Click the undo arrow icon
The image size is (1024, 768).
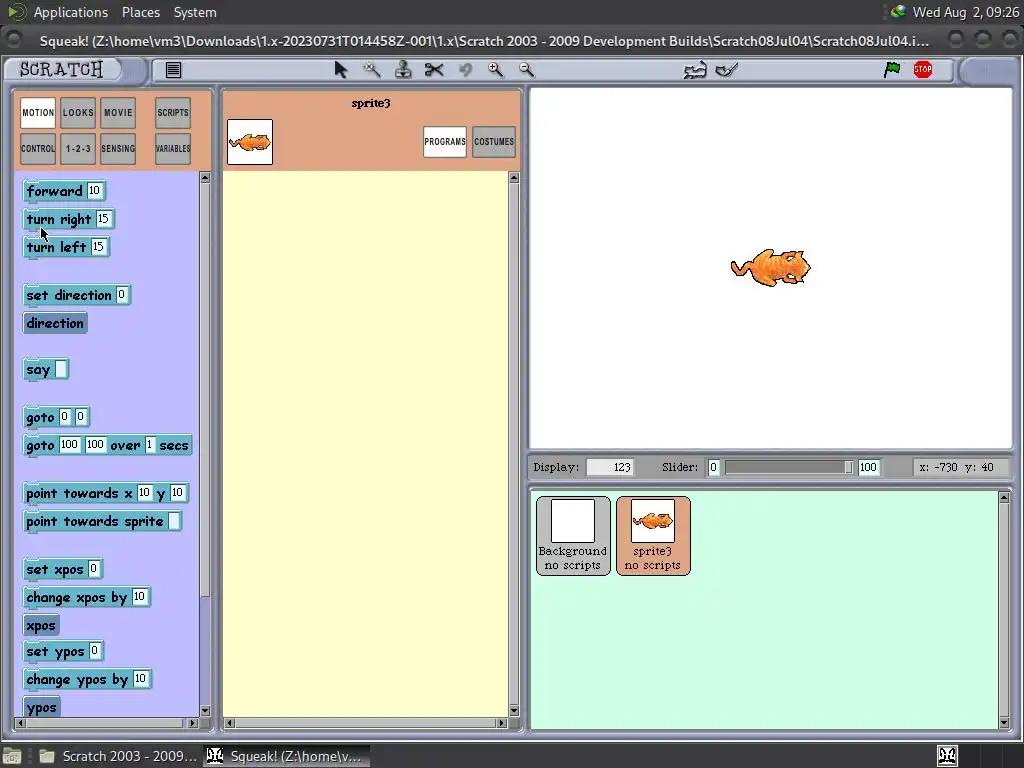[465, 70]
